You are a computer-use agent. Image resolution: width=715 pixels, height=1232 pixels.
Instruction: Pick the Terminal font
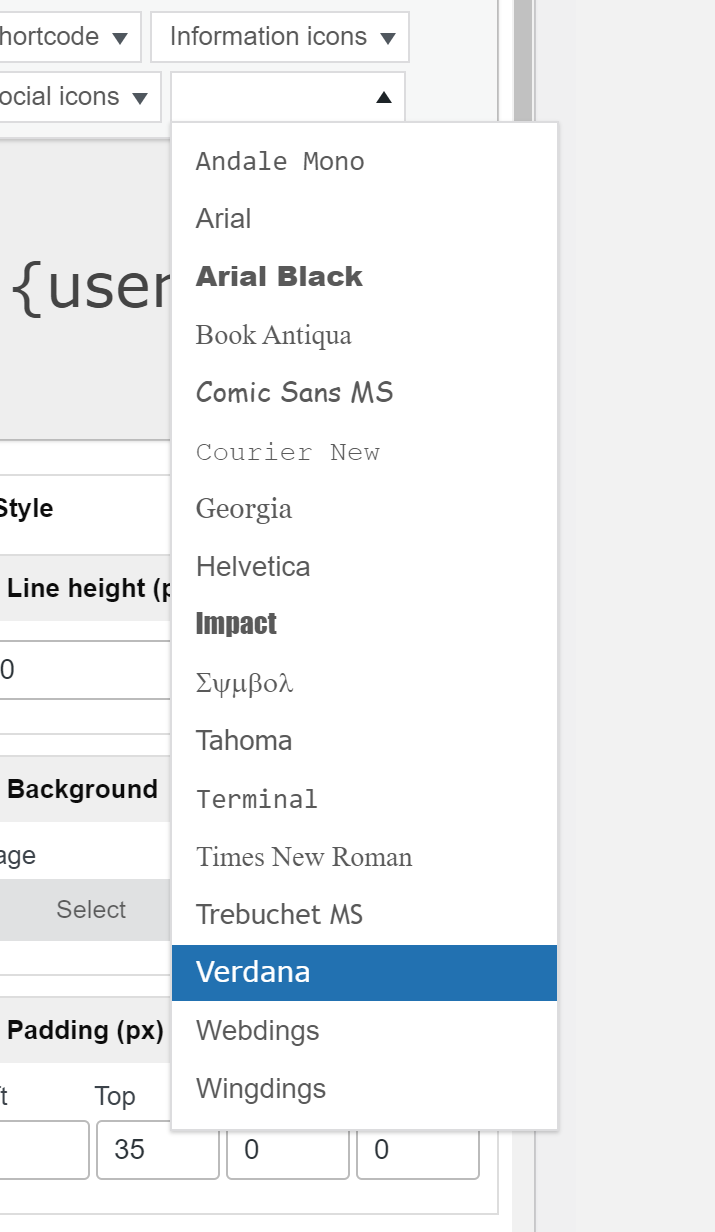pos(364,799)
